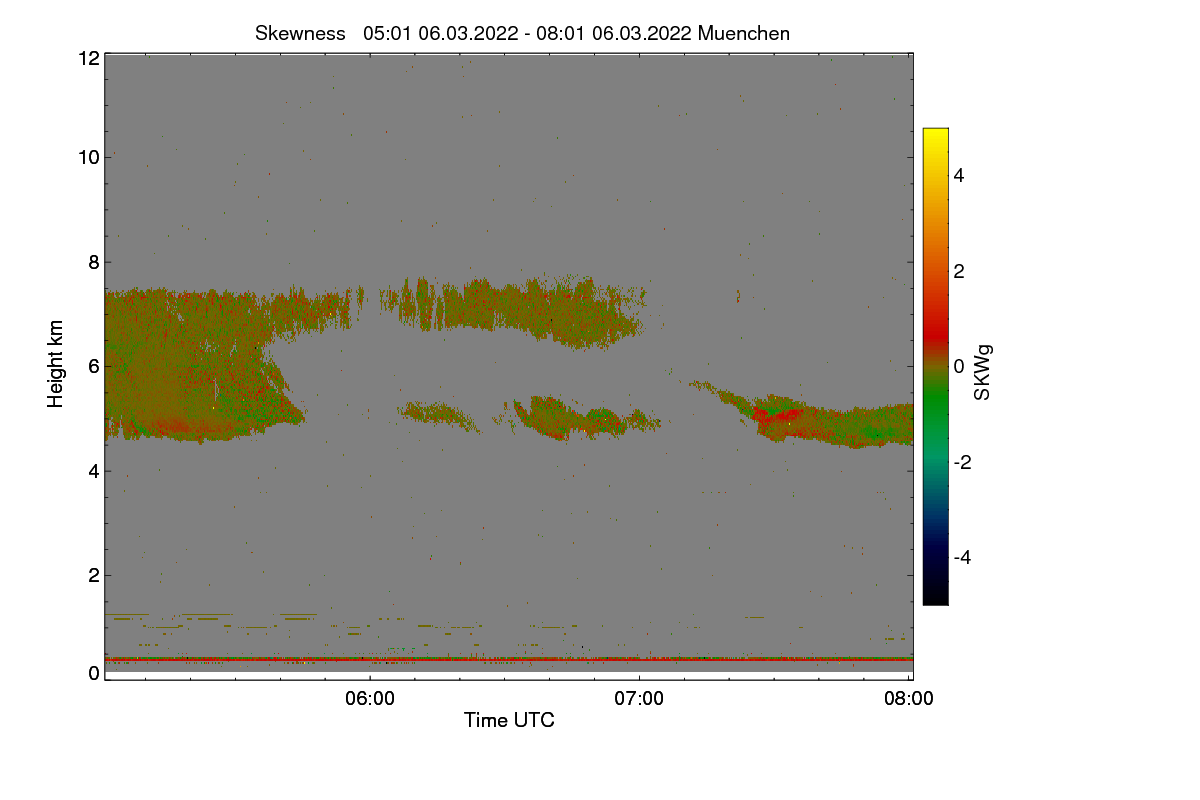The width and height of the screenshot is (1200, 800).
Task: Click the skewness color scale bar
Action: [935, 366]
